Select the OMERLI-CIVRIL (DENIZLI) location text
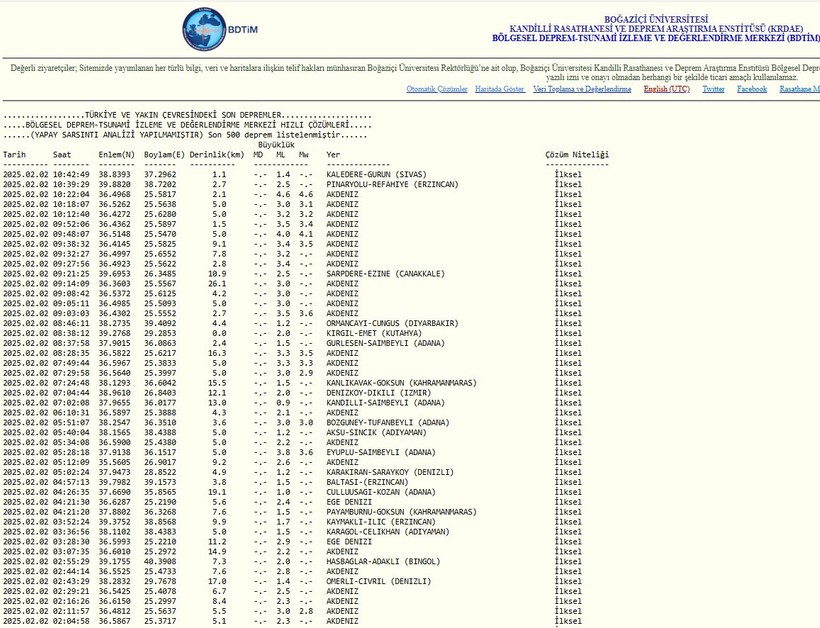820x628 pixels. tap(379, 582)
